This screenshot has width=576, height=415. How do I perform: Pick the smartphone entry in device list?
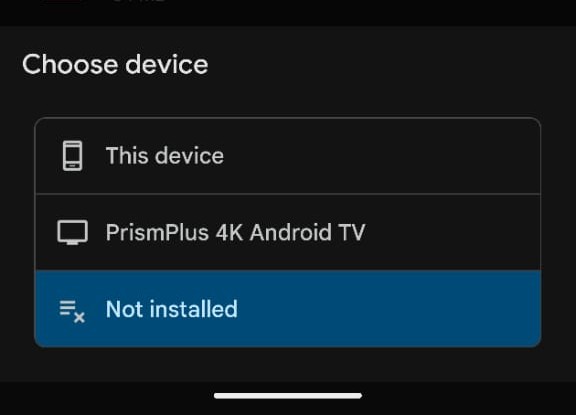288,156
